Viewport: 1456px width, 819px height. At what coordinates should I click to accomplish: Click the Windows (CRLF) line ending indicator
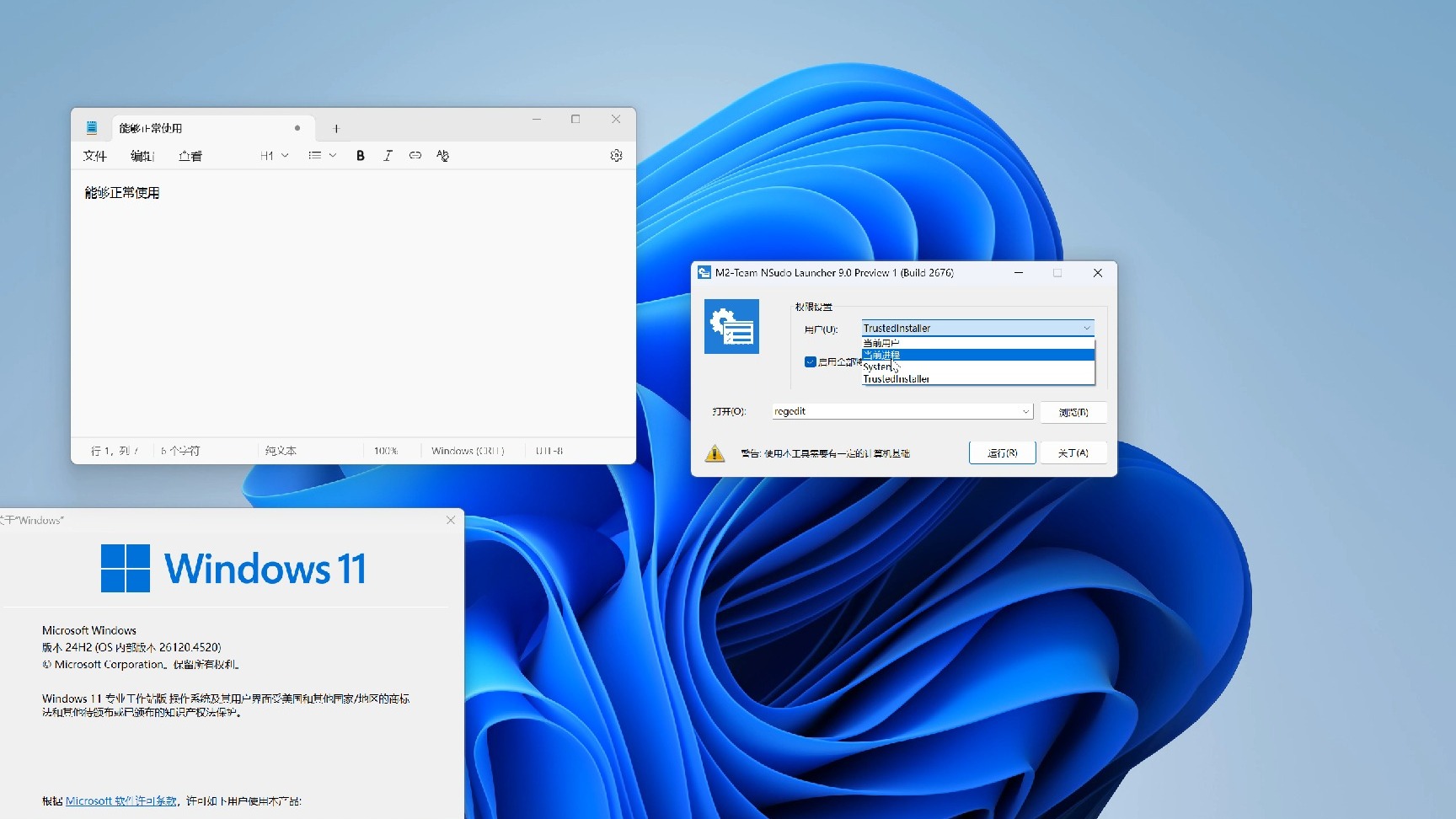tap(468, 452)
